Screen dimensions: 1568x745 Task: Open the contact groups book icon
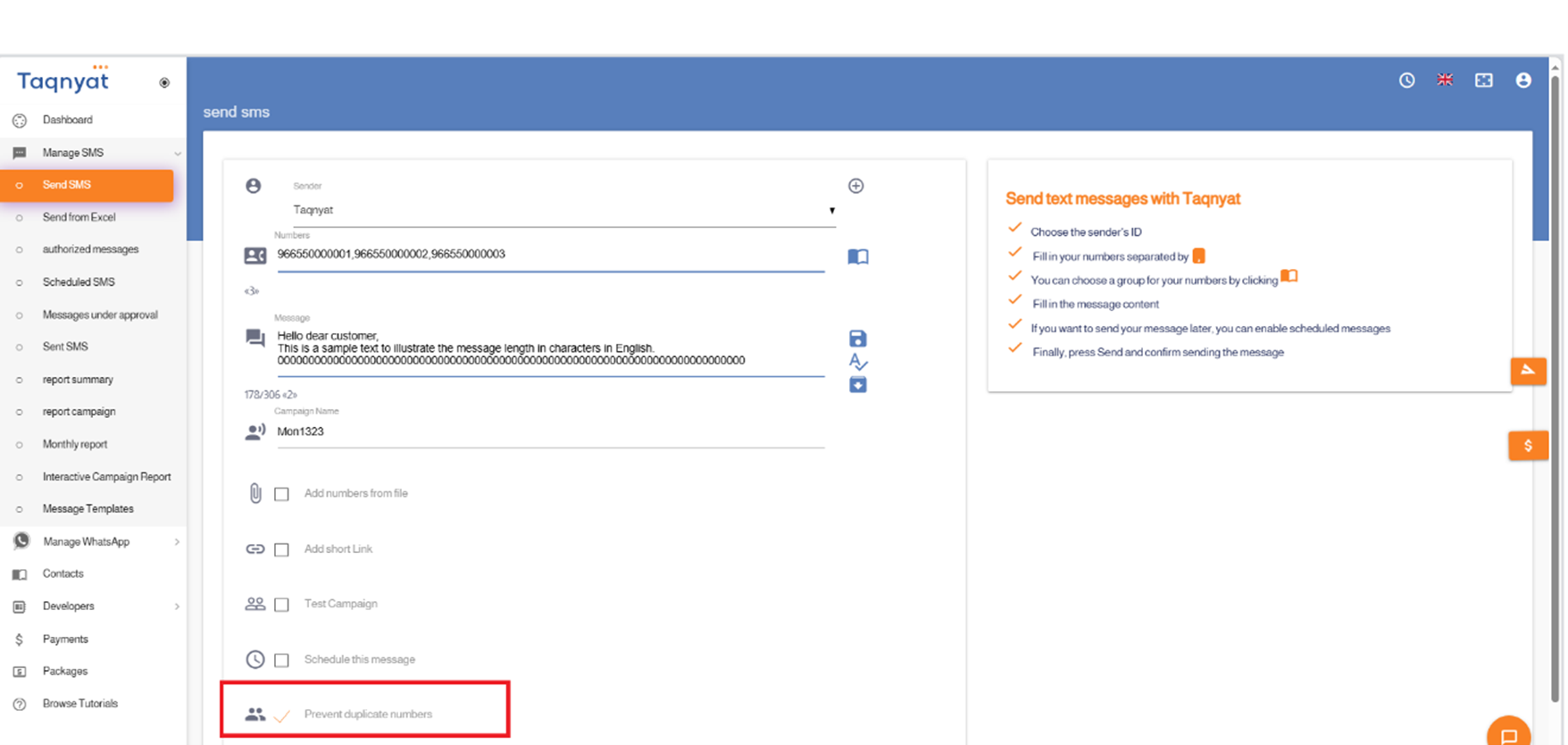click(x=857, y=257)
